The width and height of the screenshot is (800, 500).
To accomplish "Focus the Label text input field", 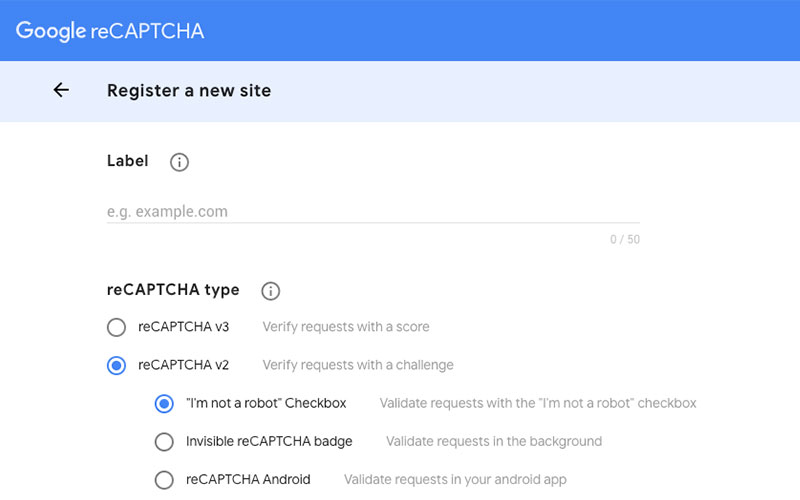I will (372, 211).
